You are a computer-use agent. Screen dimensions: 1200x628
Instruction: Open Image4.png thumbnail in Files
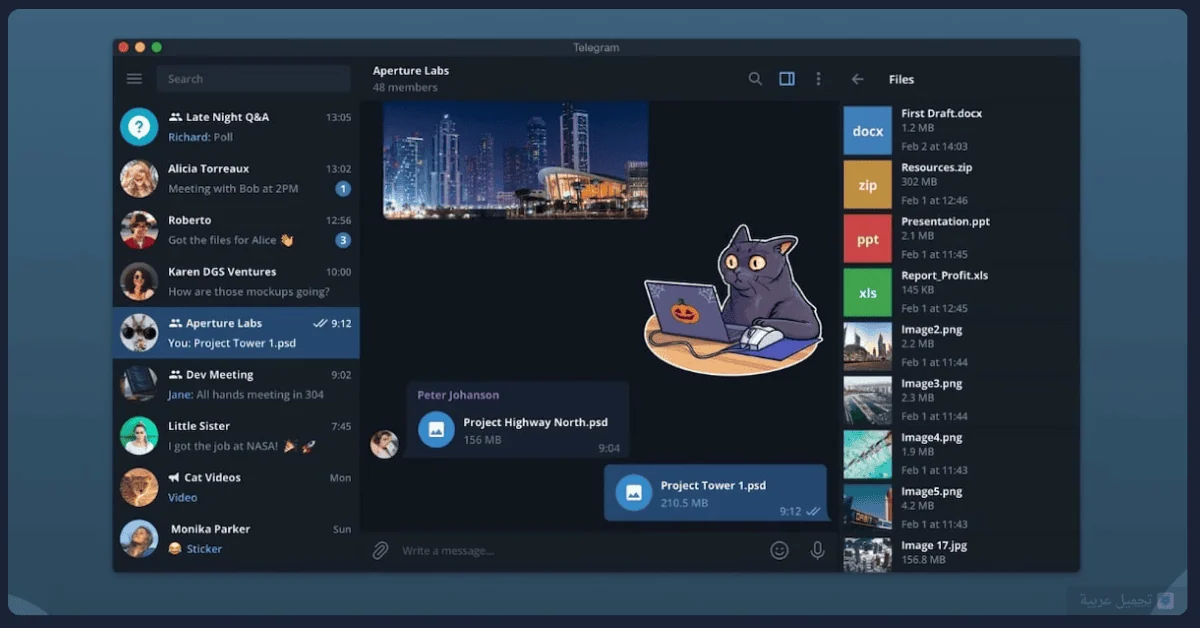point(867,455)
